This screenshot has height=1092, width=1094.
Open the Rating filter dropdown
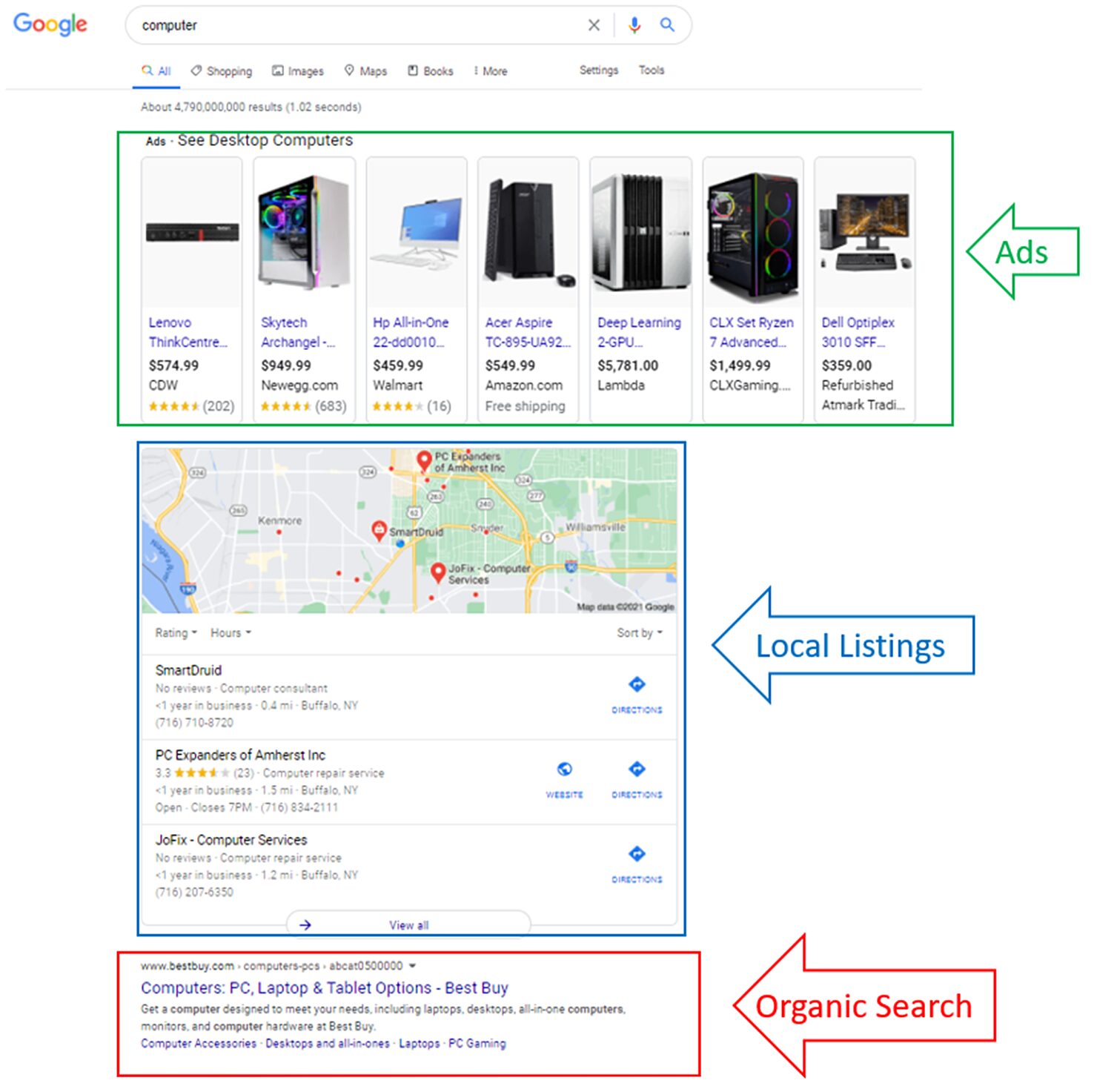pyautogui.click(x=176, y=633)
